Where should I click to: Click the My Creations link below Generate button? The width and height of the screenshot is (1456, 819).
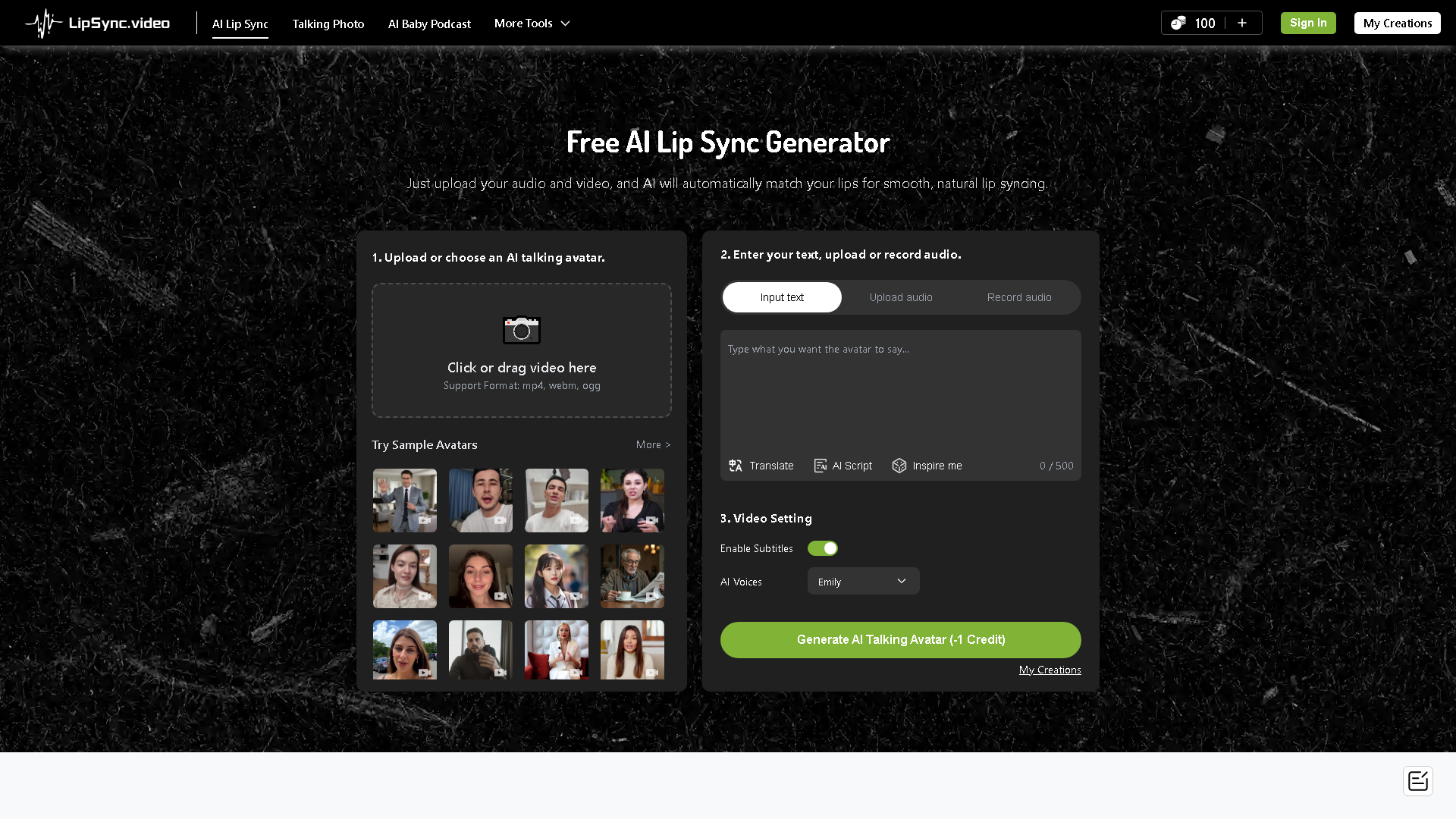(x=1050, y=670)
